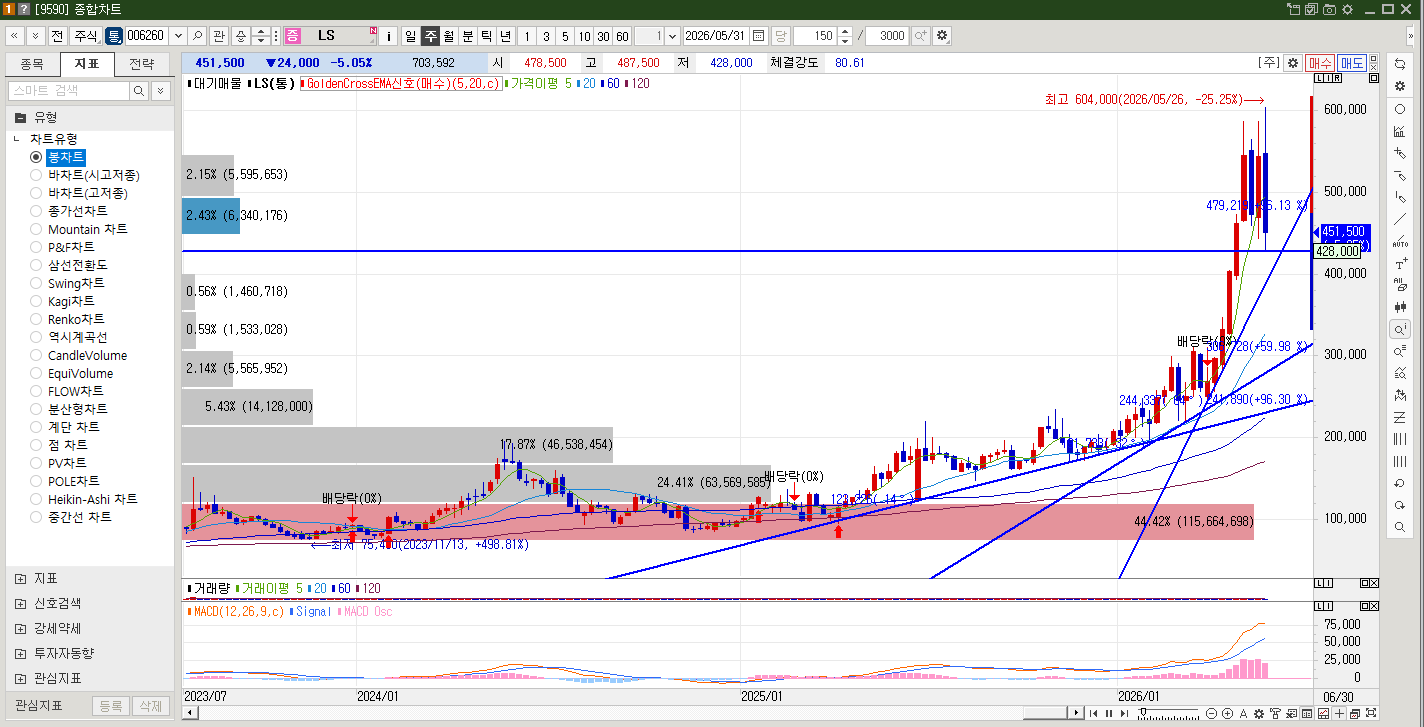Expand the 지표 tree section
1424x727 pixels.
click(20, 578)
